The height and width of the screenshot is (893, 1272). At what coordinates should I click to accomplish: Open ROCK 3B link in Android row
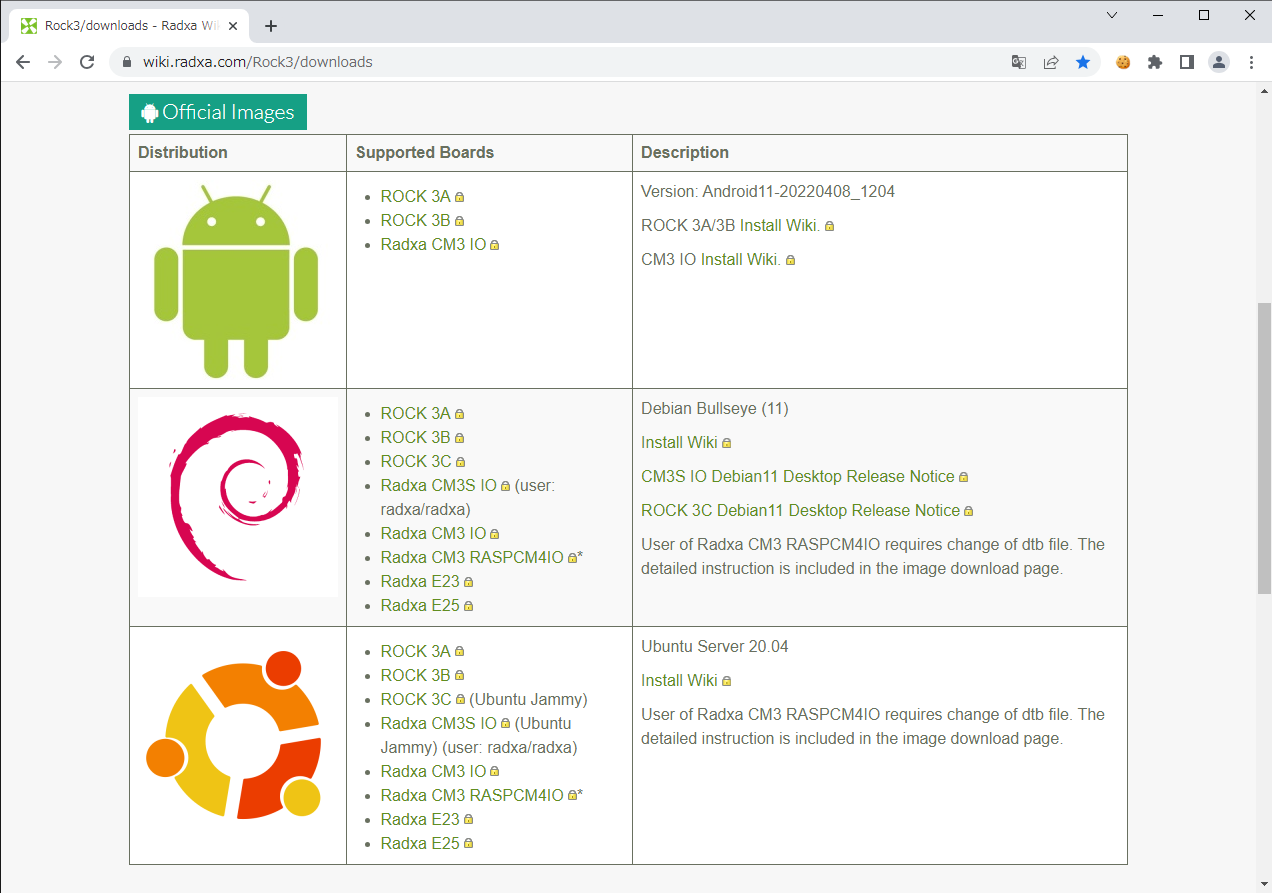click(416, 220)
